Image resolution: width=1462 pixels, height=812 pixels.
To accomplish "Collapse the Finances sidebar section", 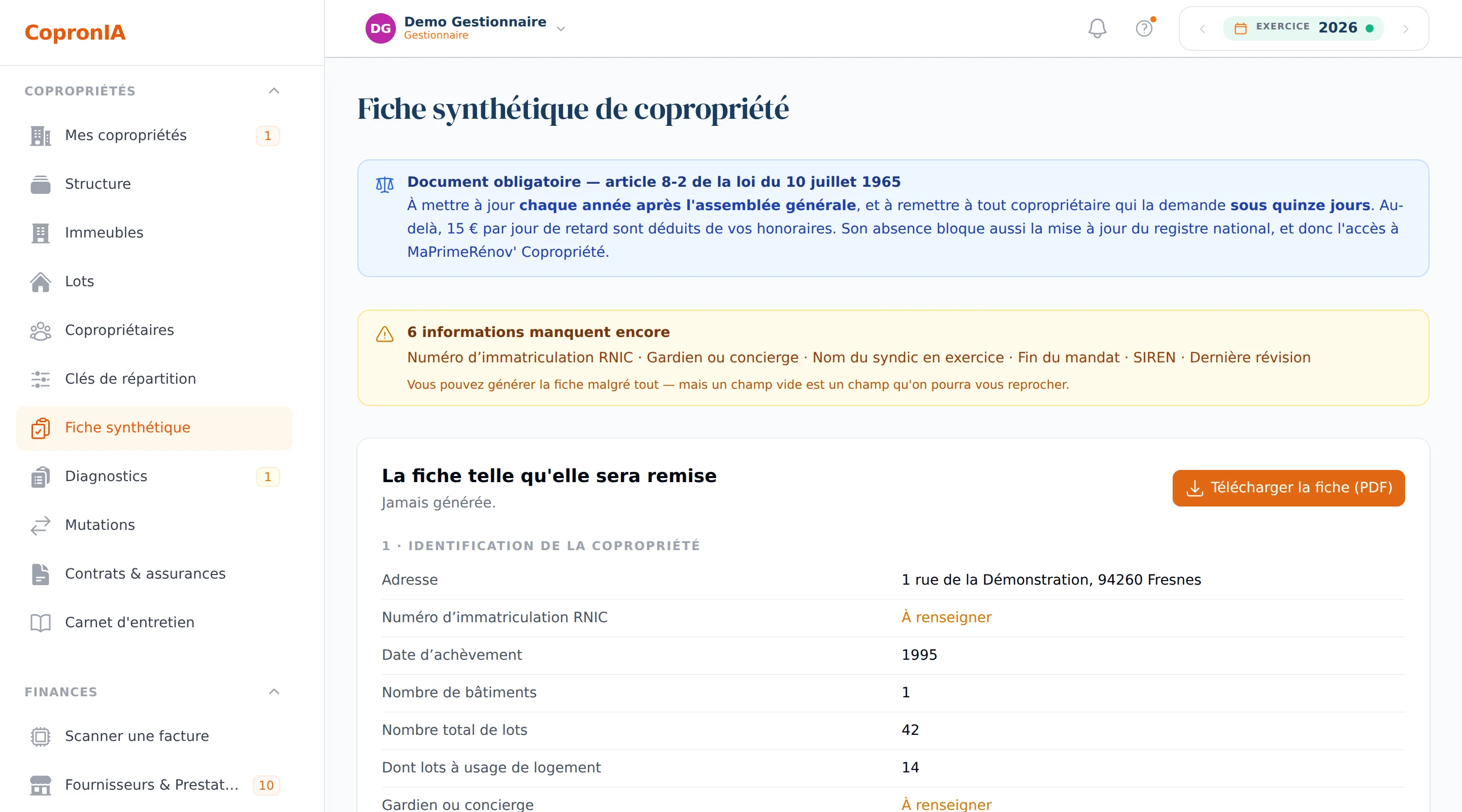I will [274, 692].
